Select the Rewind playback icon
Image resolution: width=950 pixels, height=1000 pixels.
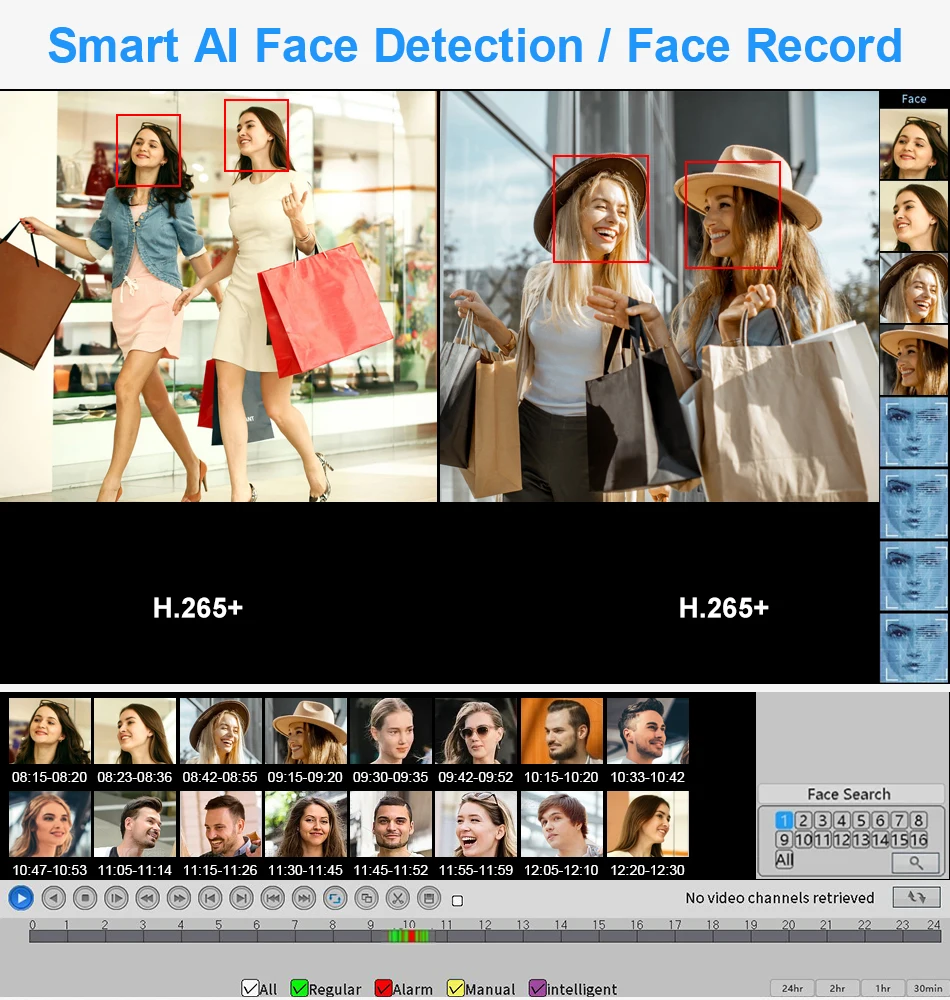(x=146, y=898)
